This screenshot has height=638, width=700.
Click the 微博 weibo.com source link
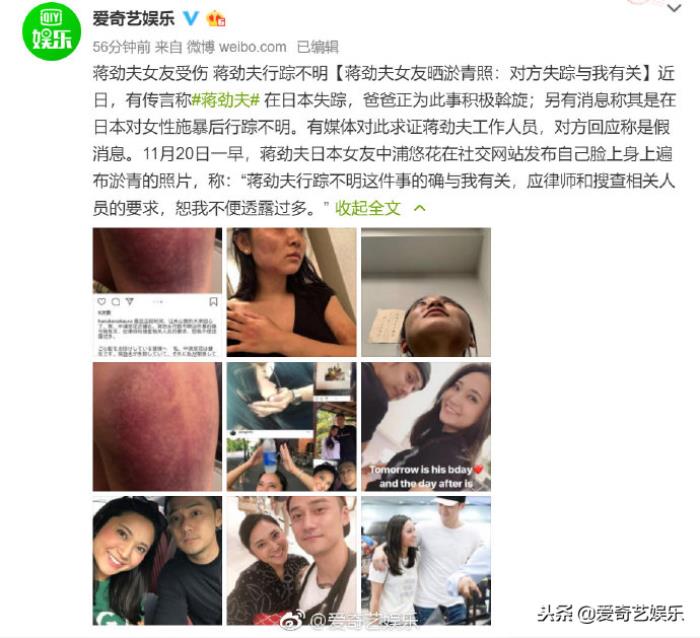tap(236, 47)
